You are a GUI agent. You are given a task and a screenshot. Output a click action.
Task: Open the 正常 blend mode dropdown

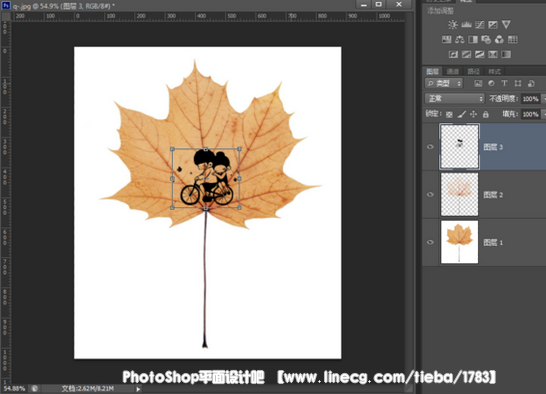[454, 99]
